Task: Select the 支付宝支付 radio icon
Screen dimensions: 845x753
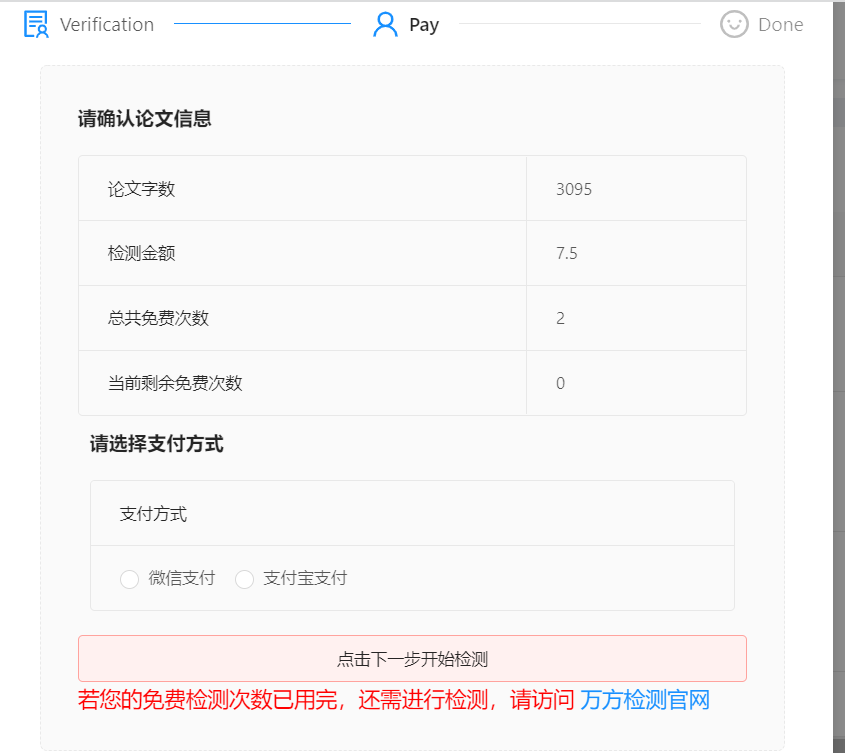Action: (x=245, y=579)
